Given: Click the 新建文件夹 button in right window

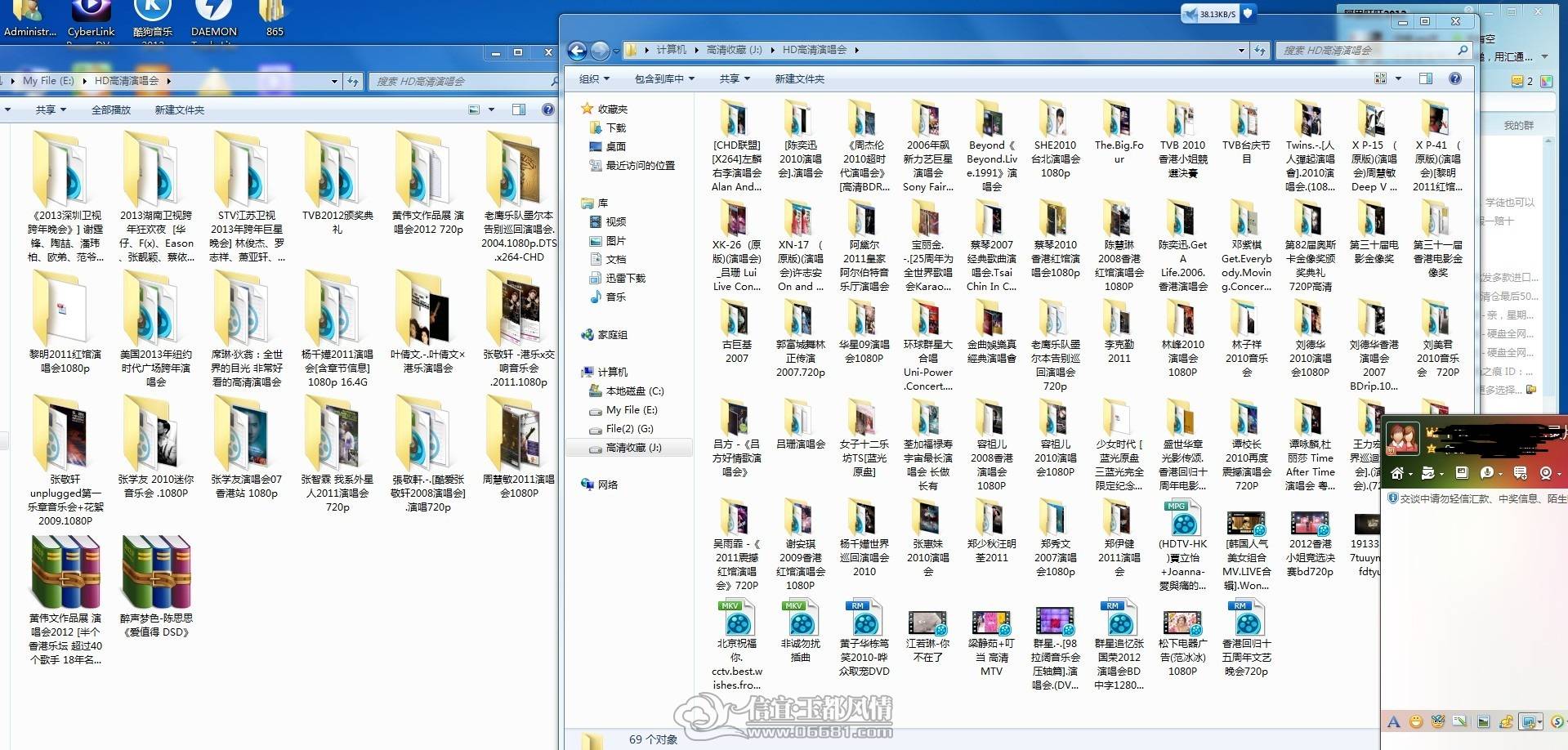Looking at the screenshot, I should [800, 79].
